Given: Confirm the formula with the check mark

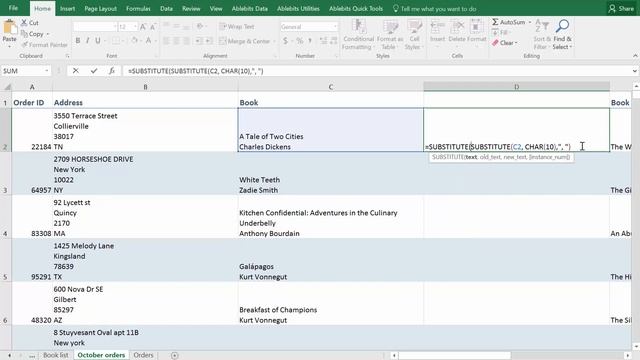Looking at the screenshot, I should (94, 71).
